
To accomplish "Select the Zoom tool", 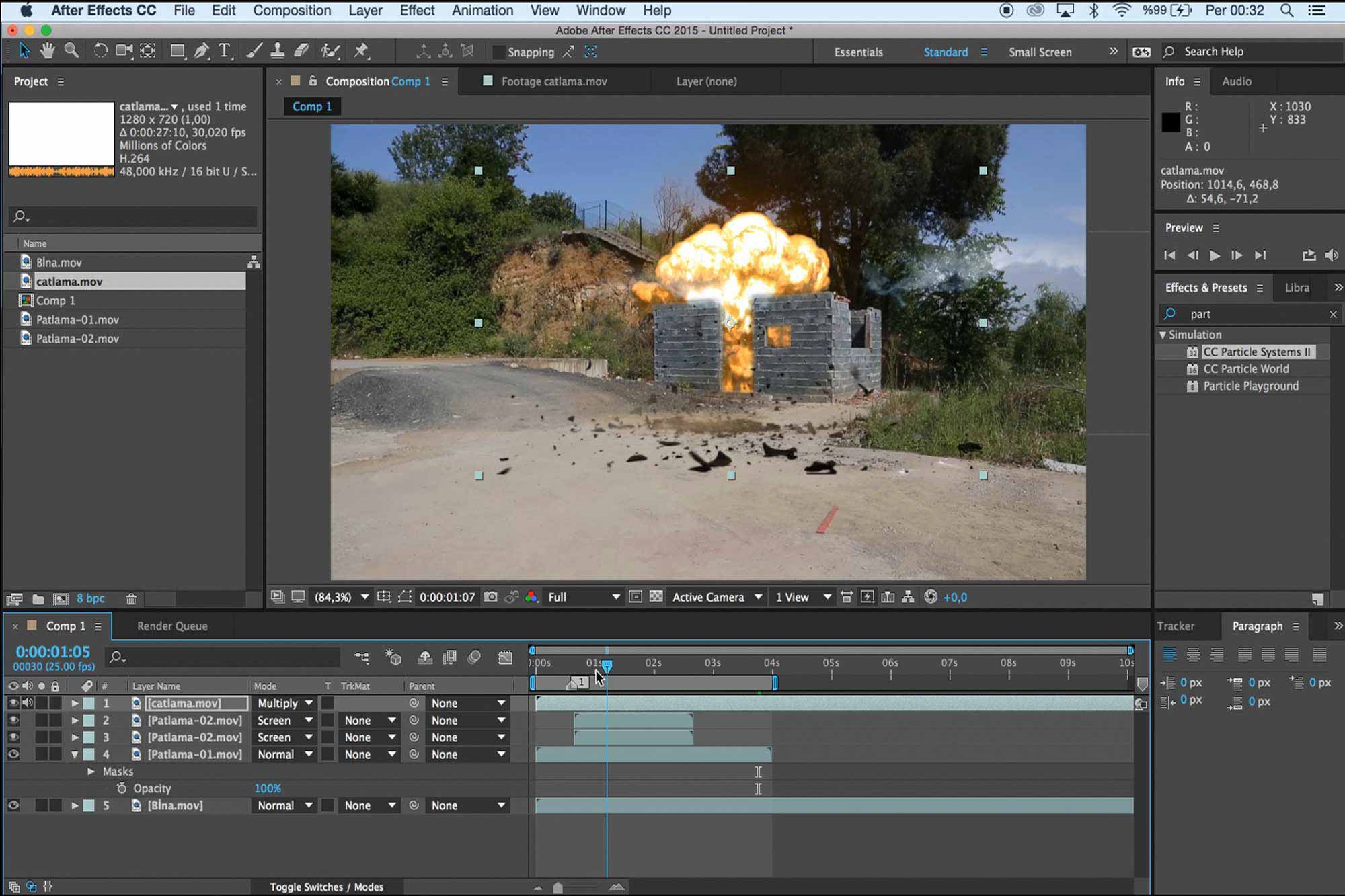I will (x=71, y=51).
